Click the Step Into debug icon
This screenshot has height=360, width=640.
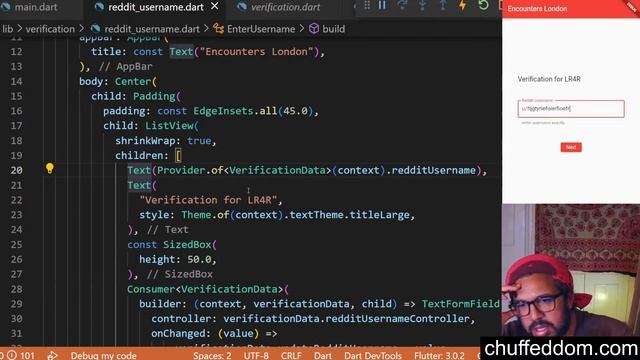click(x=422, y=5)
